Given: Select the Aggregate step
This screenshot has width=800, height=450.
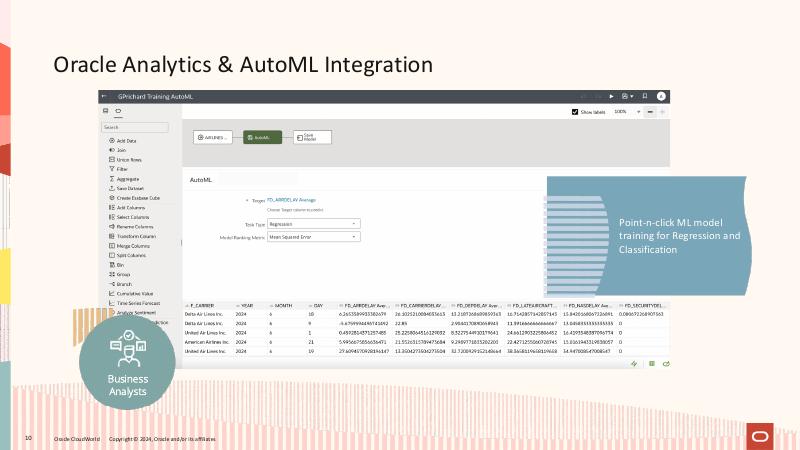Looking at the screenshot, I should 124,179.
